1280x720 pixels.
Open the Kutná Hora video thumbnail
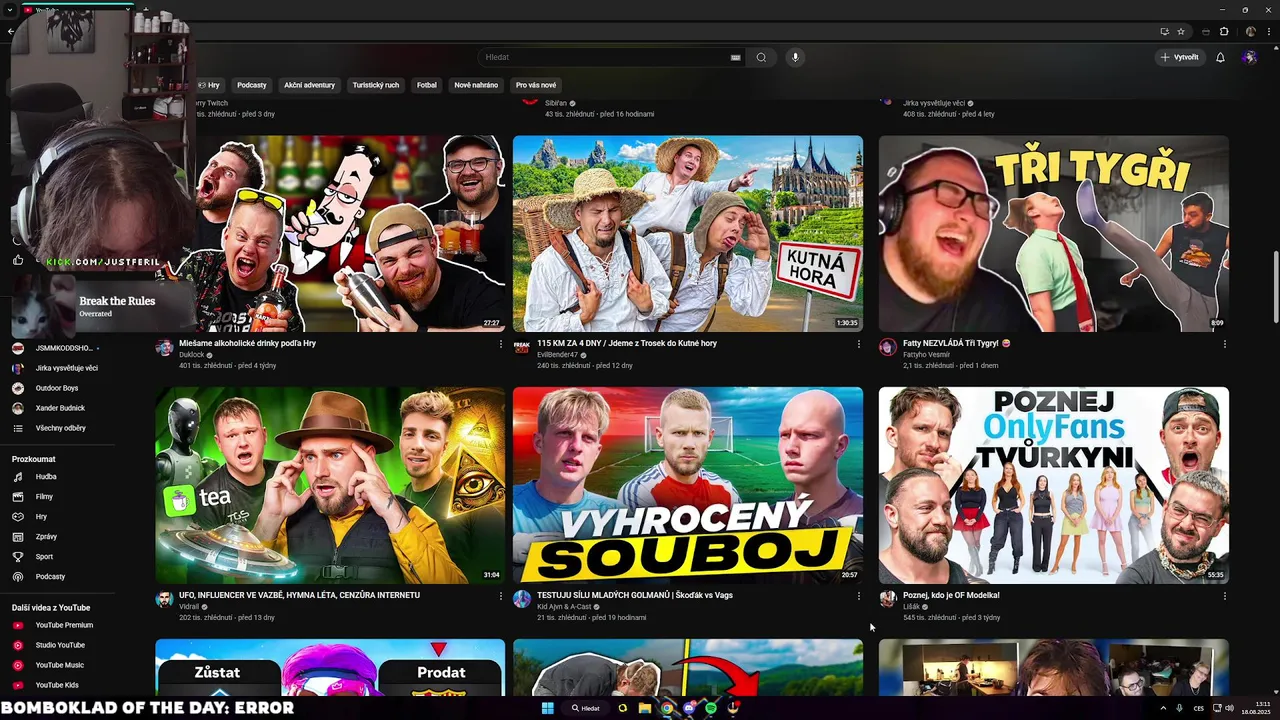(688, 233)
